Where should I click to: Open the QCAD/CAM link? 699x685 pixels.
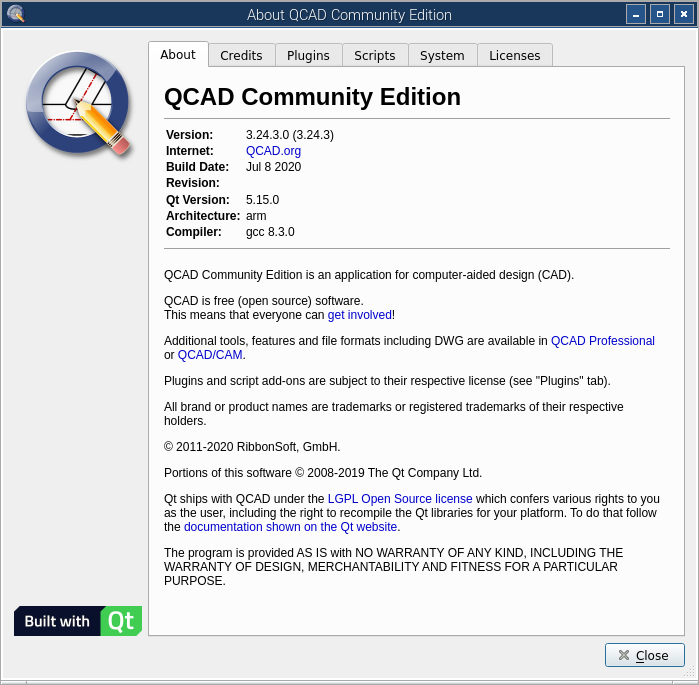(210, 355)
